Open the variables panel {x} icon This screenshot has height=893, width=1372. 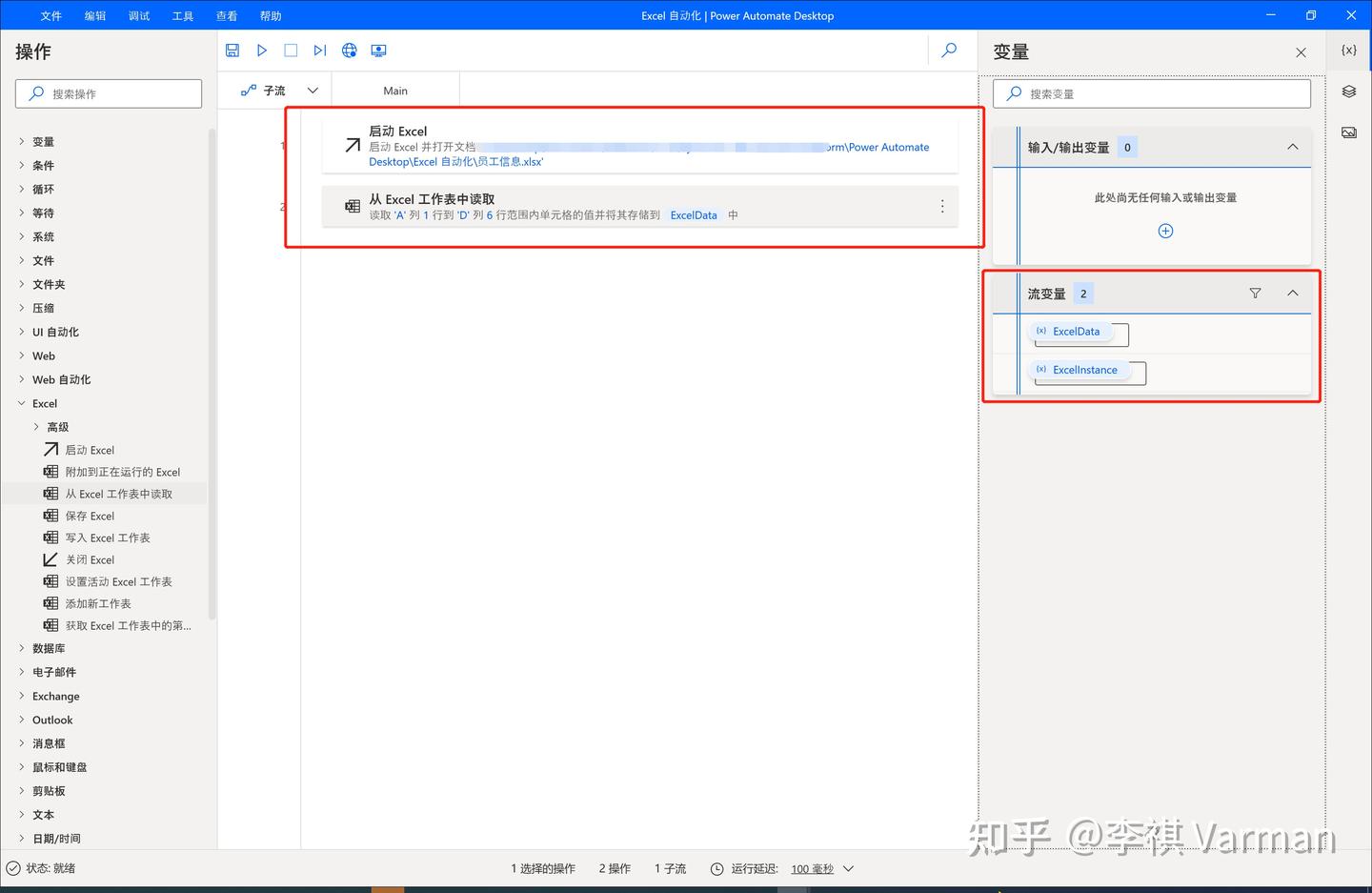click(x=1348, y=50)
